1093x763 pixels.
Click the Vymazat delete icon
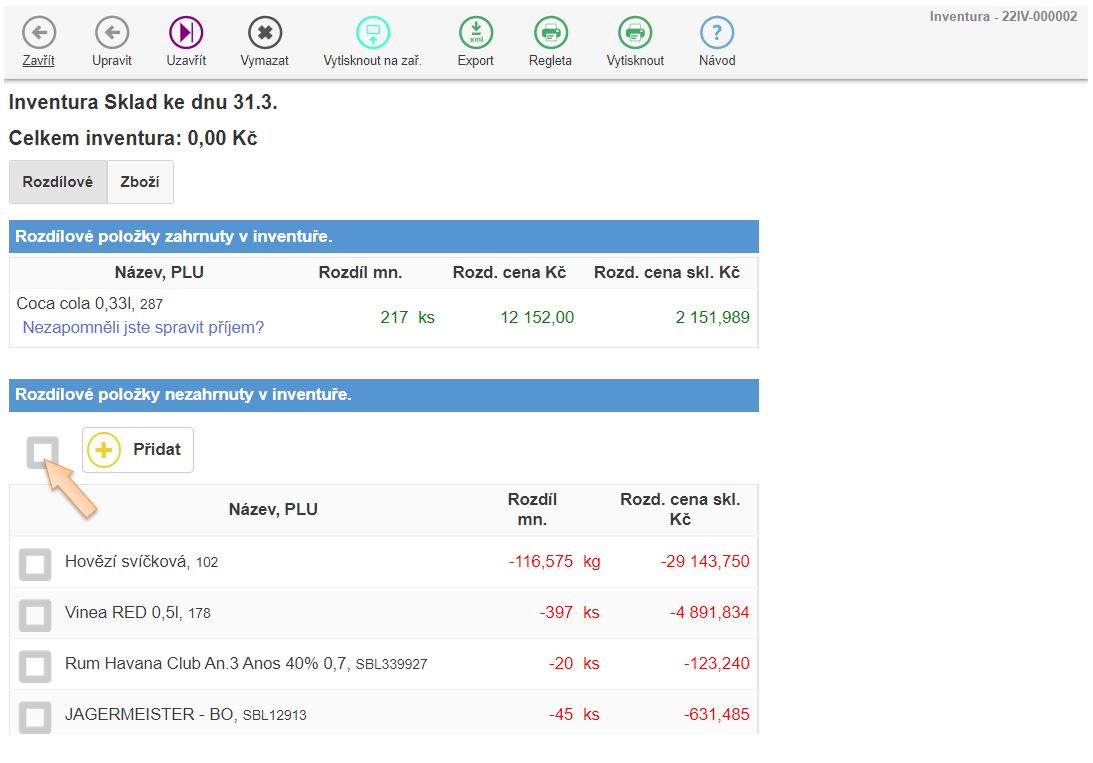[x=265, y=33]
